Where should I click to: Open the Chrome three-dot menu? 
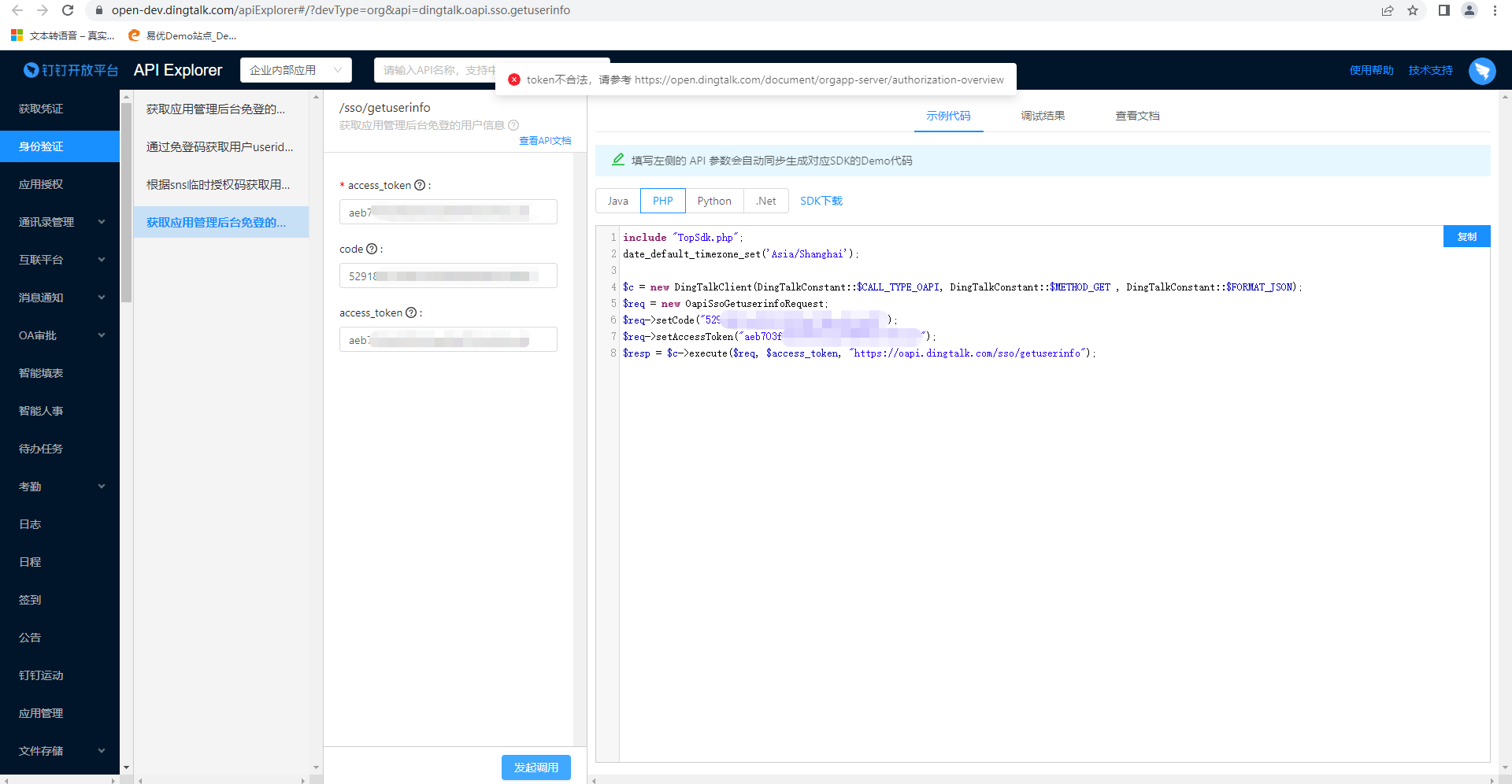pos(1495,10)
